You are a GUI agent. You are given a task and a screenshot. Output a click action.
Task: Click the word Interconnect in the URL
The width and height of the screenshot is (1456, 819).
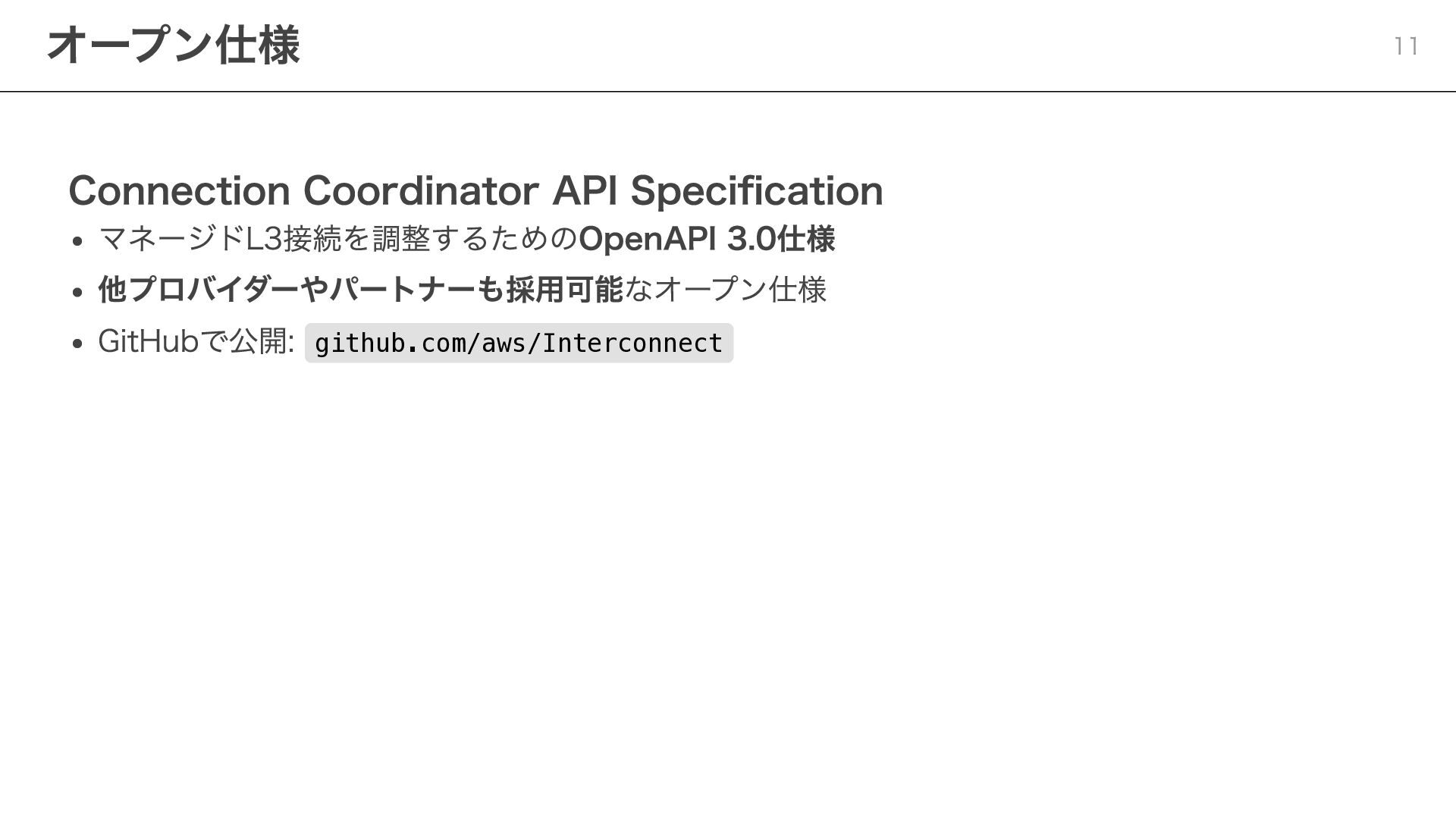pos(632,344)
